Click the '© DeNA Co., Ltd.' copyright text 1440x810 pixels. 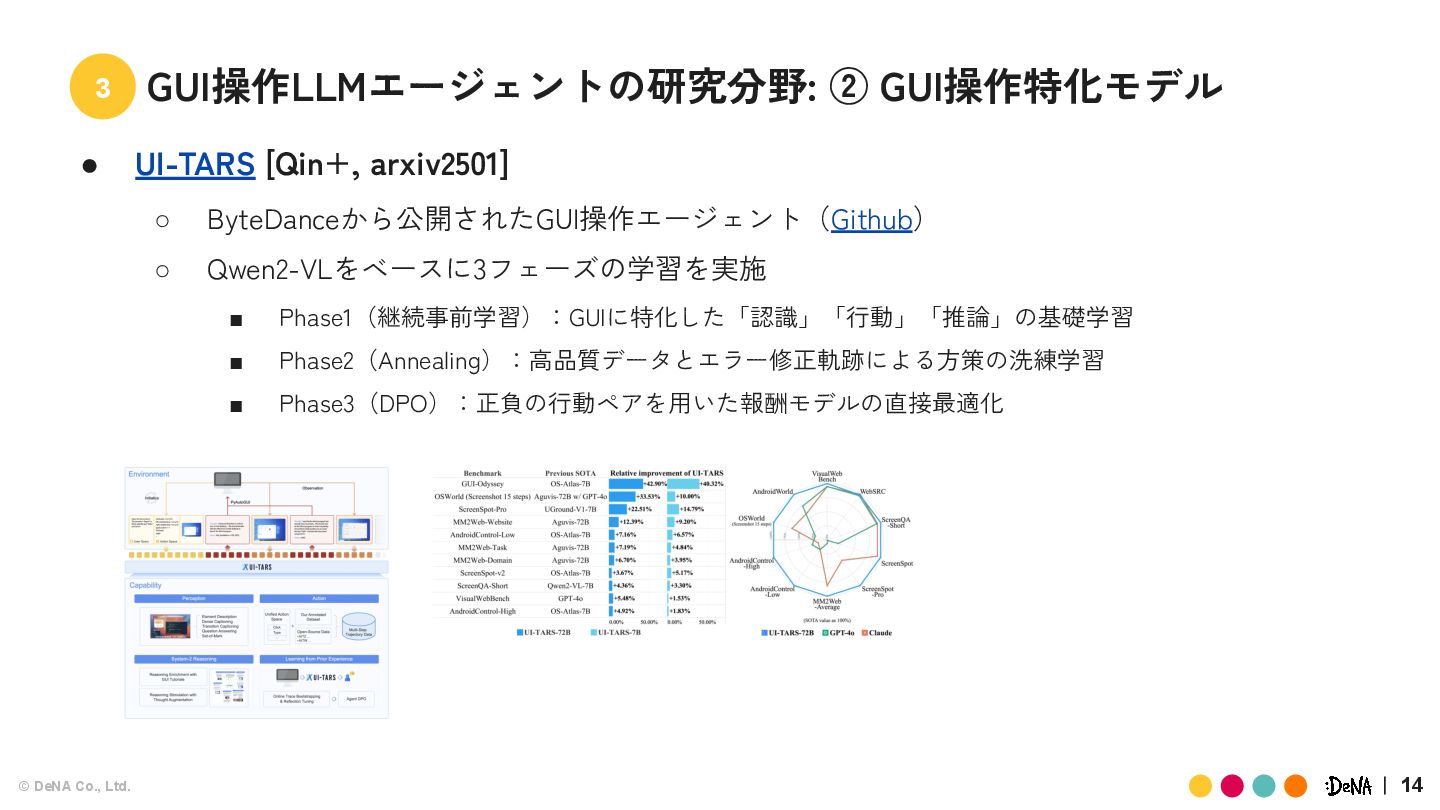click(75, 786)
